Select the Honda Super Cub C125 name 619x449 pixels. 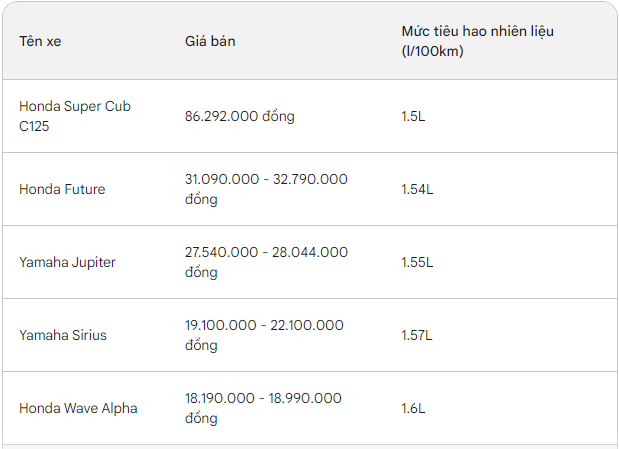(75, 116)
